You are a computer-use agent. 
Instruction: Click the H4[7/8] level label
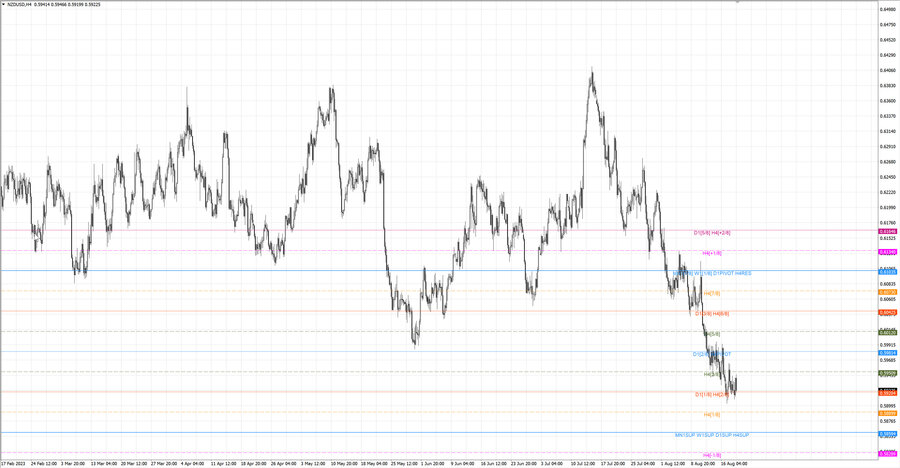pyautogui.click(x=712, y=293)
